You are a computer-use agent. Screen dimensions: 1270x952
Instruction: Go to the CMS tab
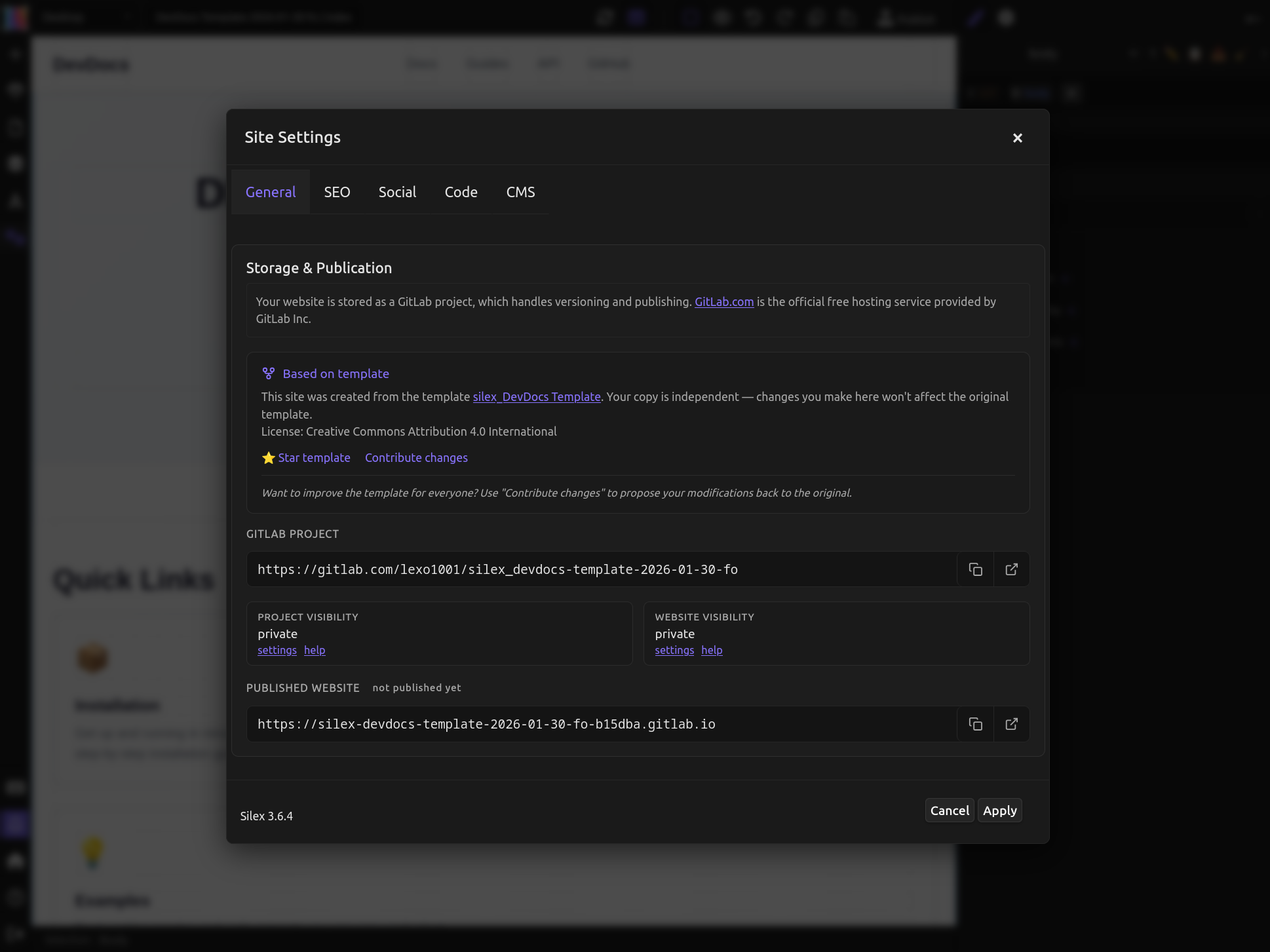point(520,192)
